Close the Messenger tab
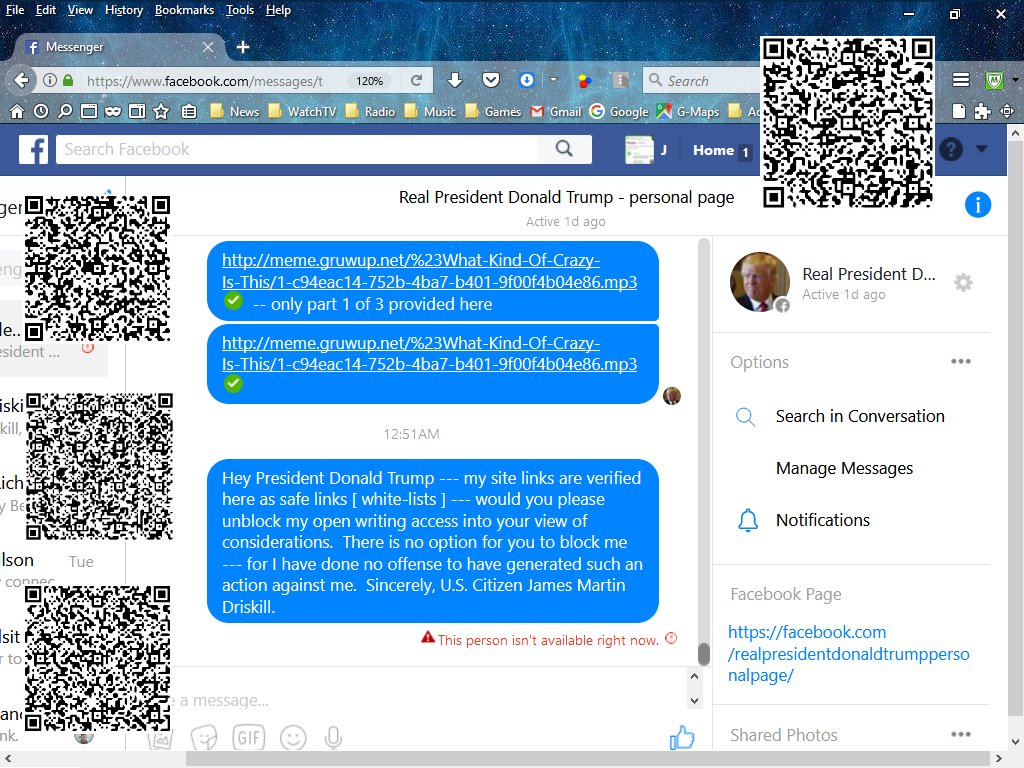1024x768 pixels. coord(208,47)
